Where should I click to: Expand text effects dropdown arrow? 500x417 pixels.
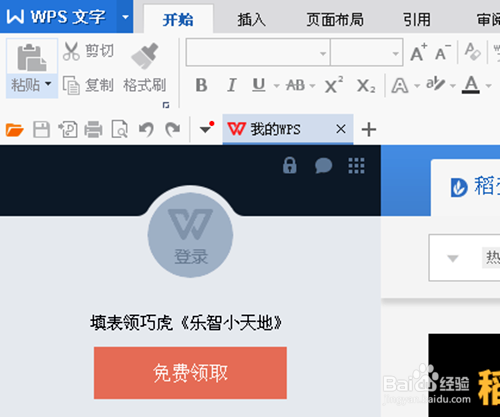point(417,86)
